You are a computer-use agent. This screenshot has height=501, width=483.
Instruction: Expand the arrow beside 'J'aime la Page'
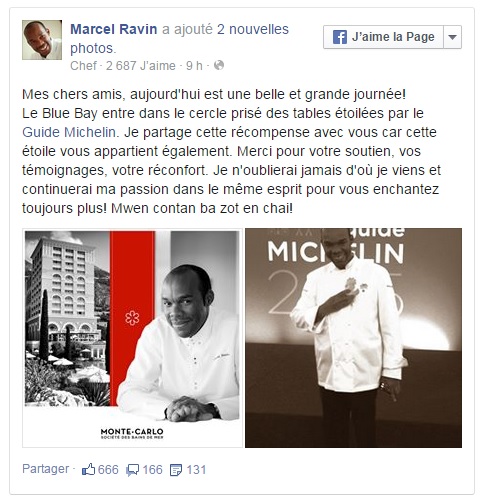point(453,37)
